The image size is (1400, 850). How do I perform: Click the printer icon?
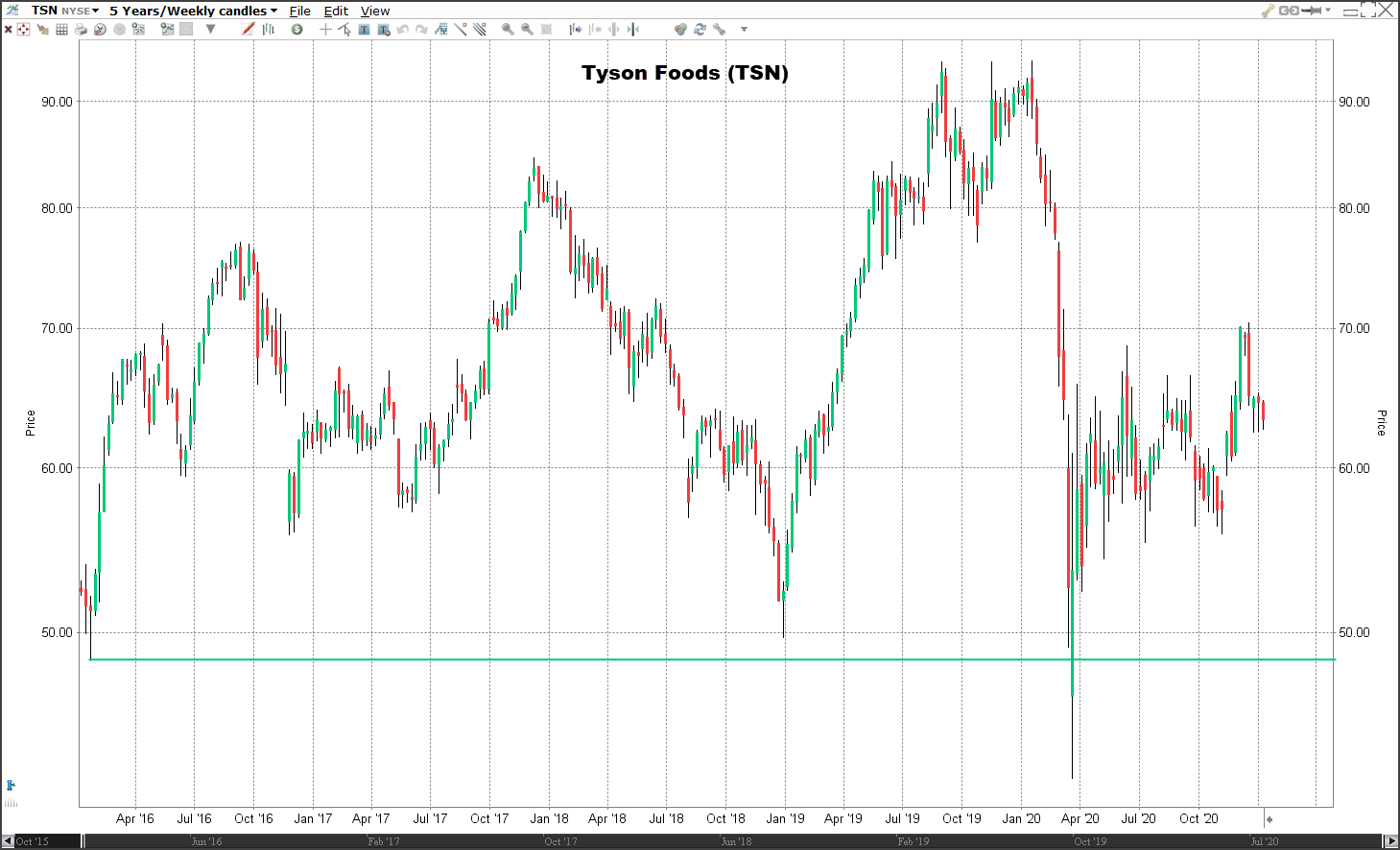(81, 30)
